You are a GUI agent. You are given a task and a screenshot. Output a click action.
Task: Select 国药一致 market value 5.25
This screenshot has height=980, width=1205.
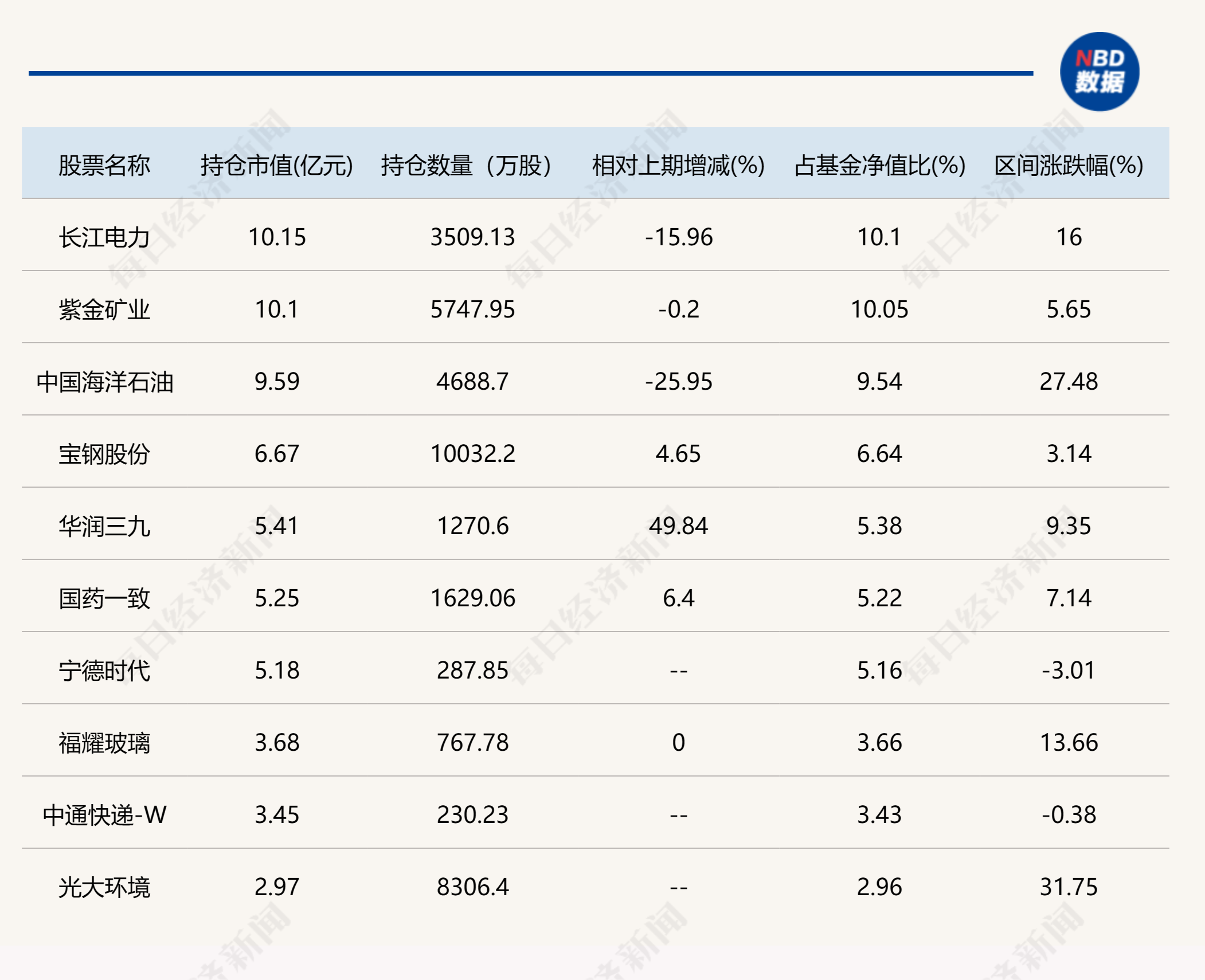click(x=277, y=598)
